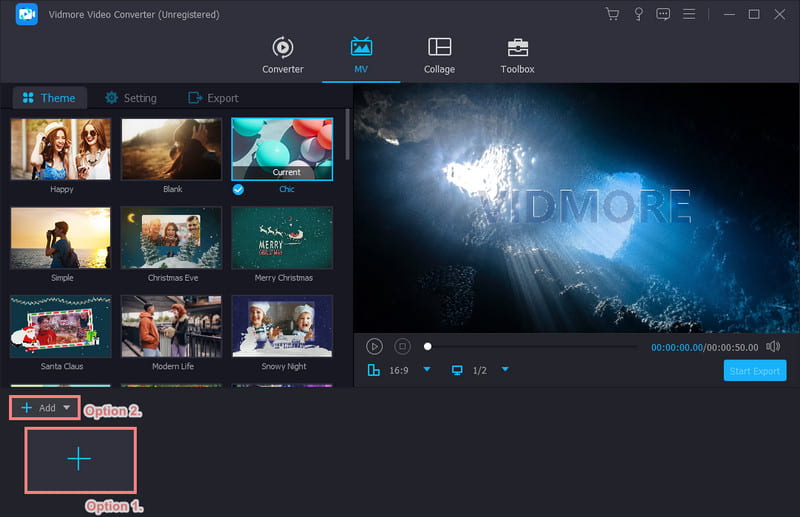Open the Theme sub-tab

point(49,97)
